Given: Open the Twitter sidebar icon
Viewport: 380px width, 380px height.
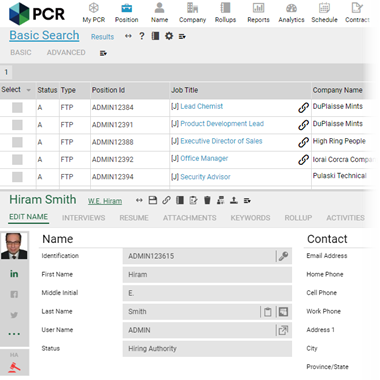Looking at the screenshot, I should [14, 315].
